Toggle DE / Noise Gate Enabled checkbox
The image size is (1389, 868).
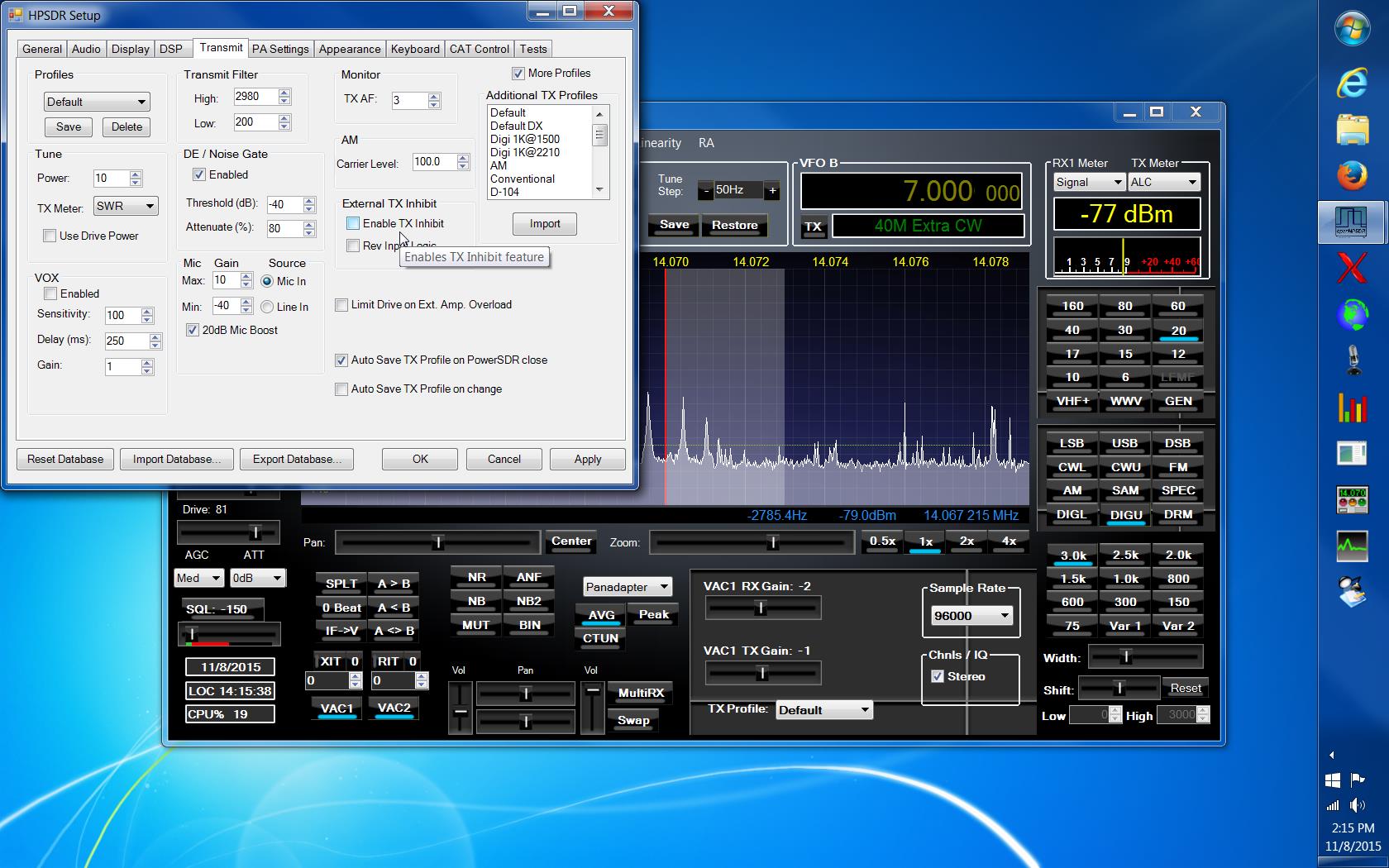tap(198, 174)
